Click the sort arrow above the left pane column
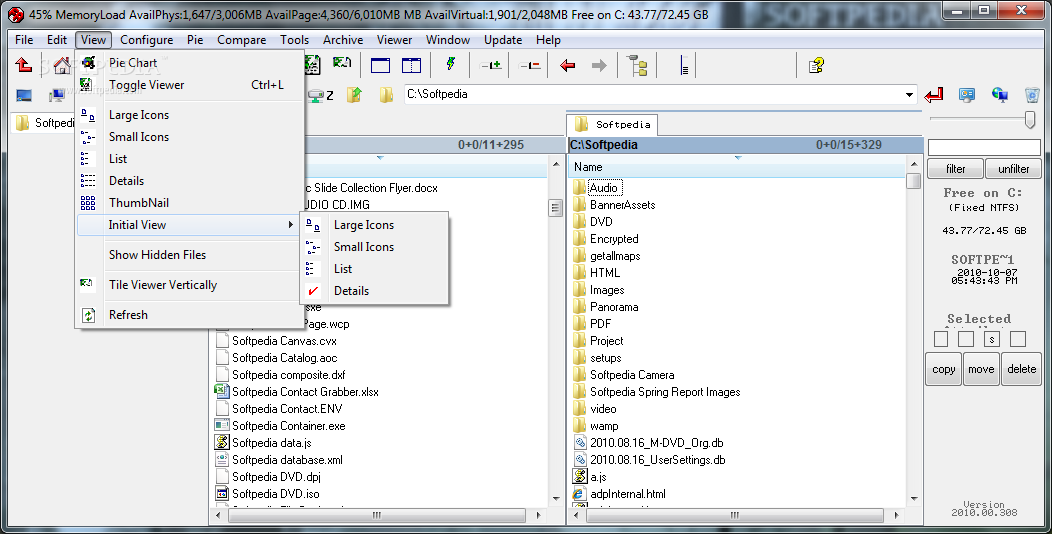The image size is (1052, 534). (380, 158)
